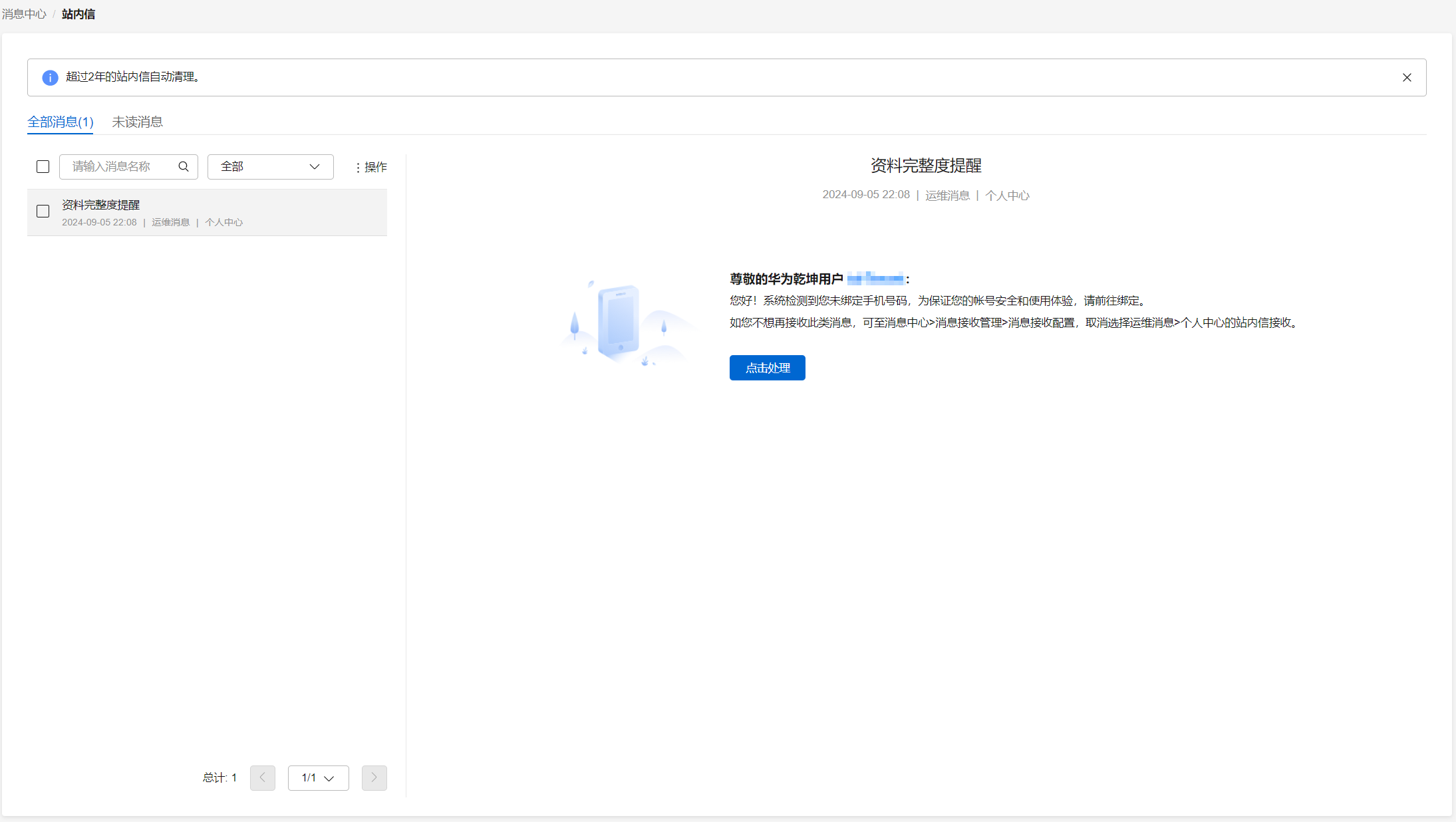Click the 资料完整度提醒 detail heading
Image resolution: width=1456 pixels, height=822 pixels.
click(926, 166)
